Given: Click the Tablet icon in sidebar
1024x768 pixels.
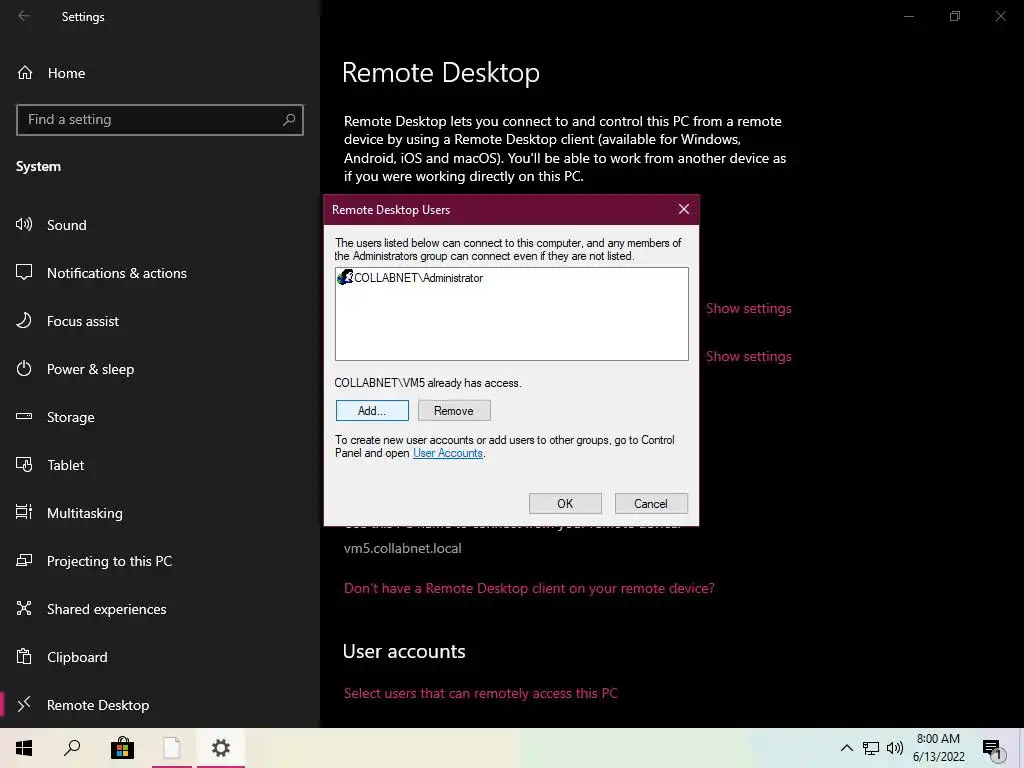Looking at the screenshot, I should tap(24, 464).
